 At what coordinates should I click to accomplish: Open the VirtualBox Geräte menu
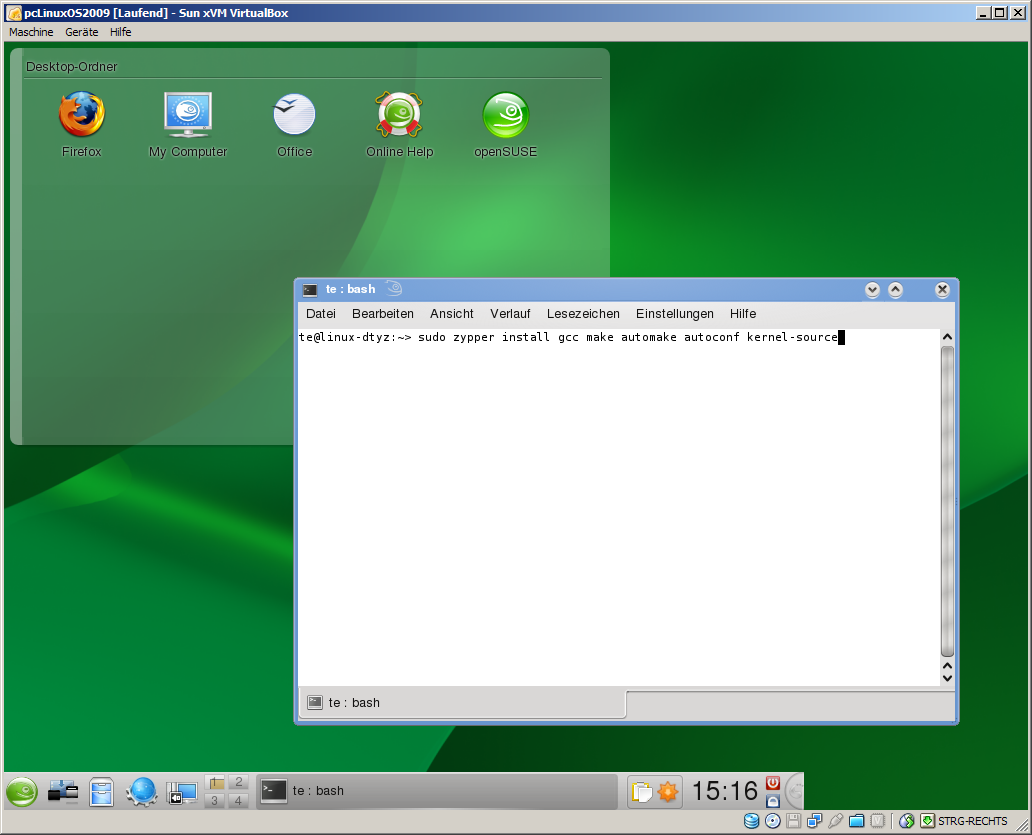click(x=82, y=32)
